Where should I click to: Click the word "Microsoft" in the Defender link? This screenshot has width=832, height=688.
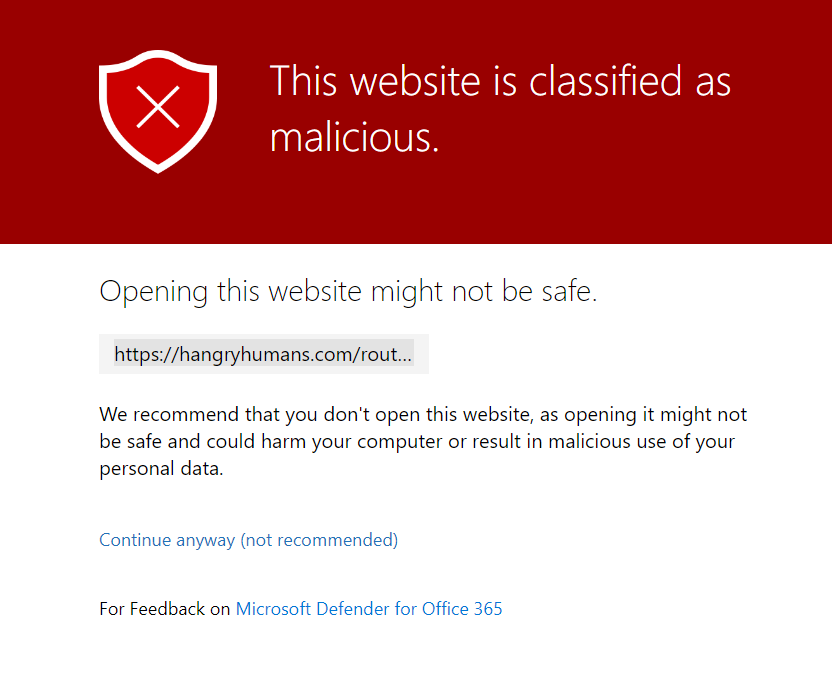(x=274, y=608)
